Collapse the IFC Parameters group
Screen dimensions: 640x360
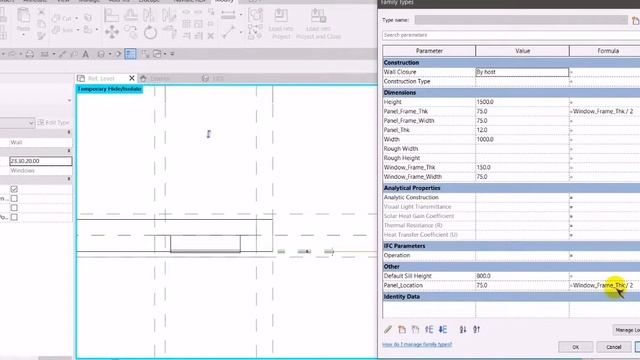[x=511, y=246]
